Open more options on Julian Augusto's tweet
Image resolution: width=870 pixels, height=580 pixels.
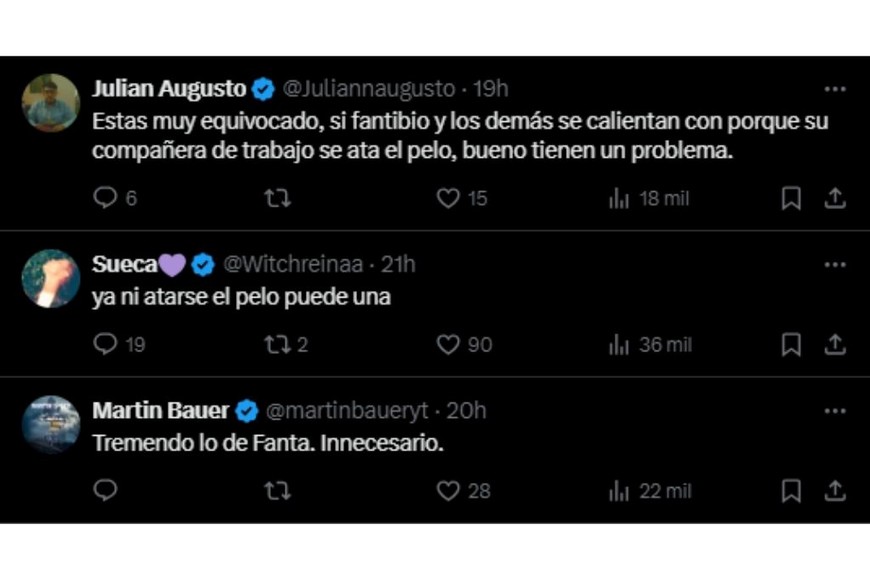834,88
